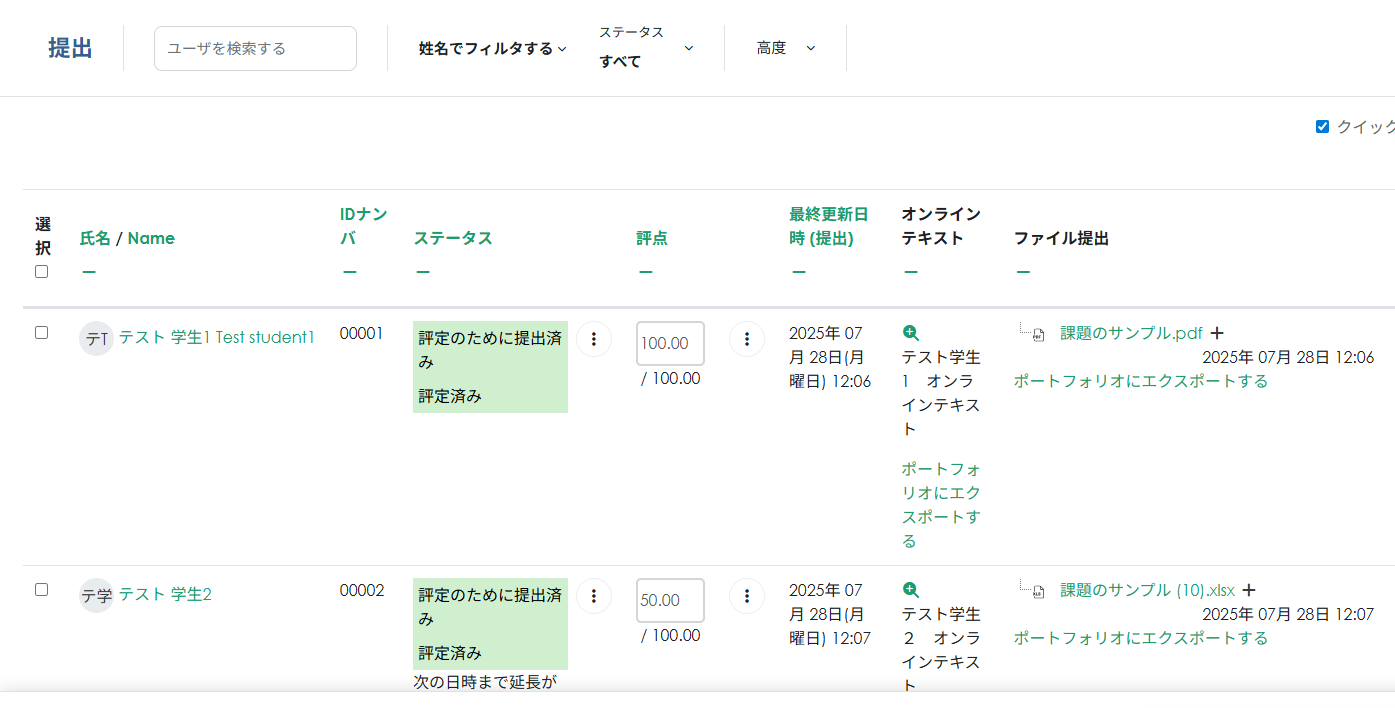
Task: Sort by 評点 column header
Action: click(651, 238)
